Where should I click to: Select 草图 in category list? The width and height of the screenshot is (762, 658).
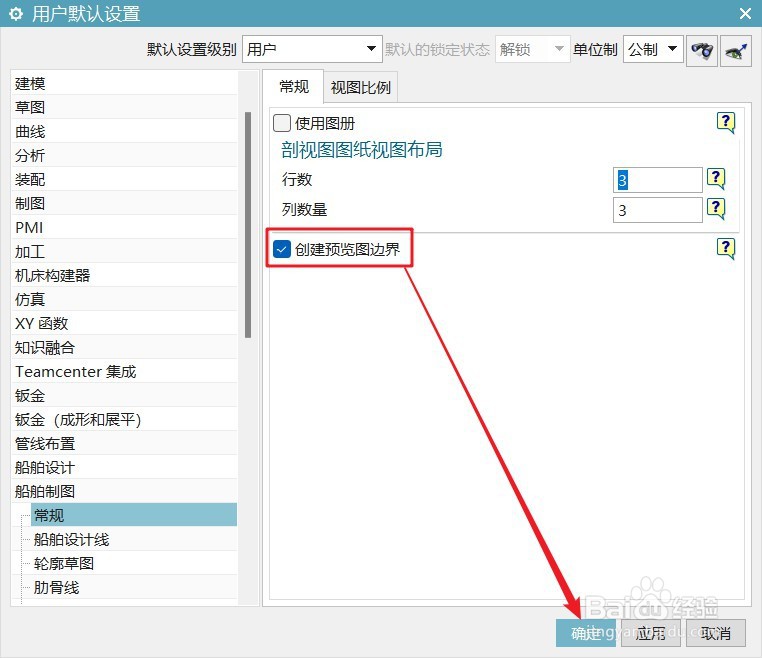coord(124,107)
